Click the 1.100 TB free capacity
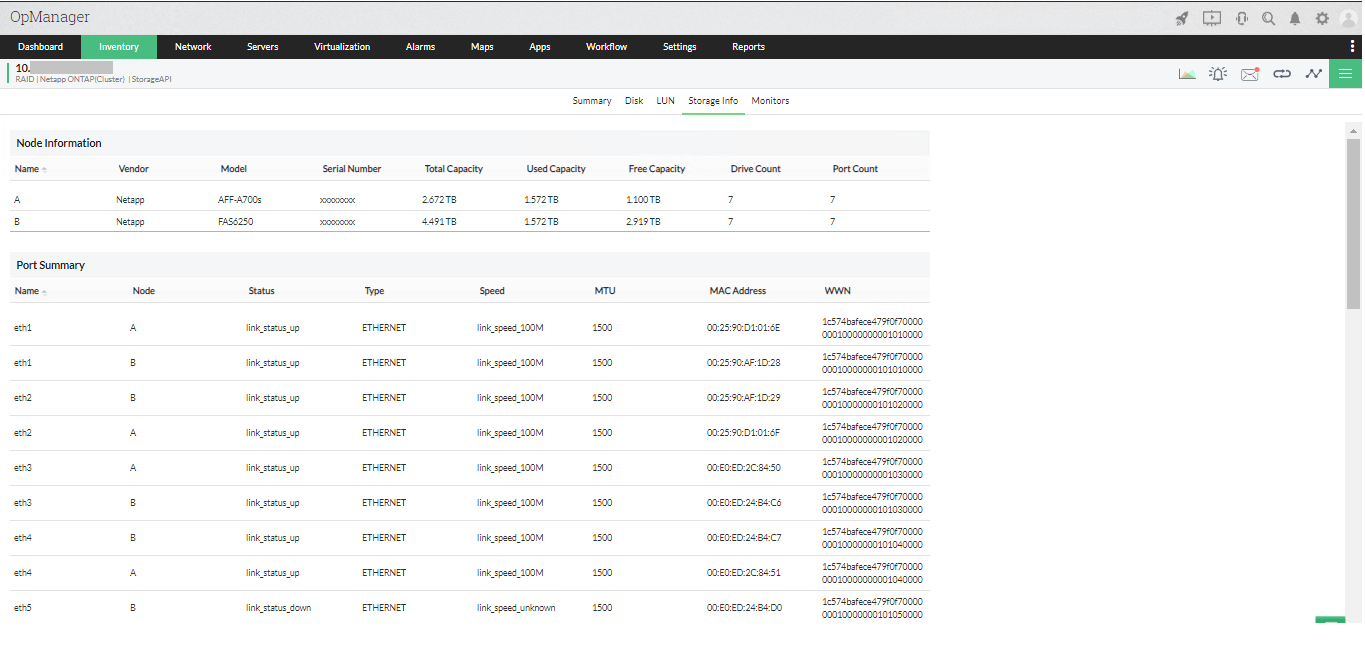The image size is (1365, 670). pos(643,200)
